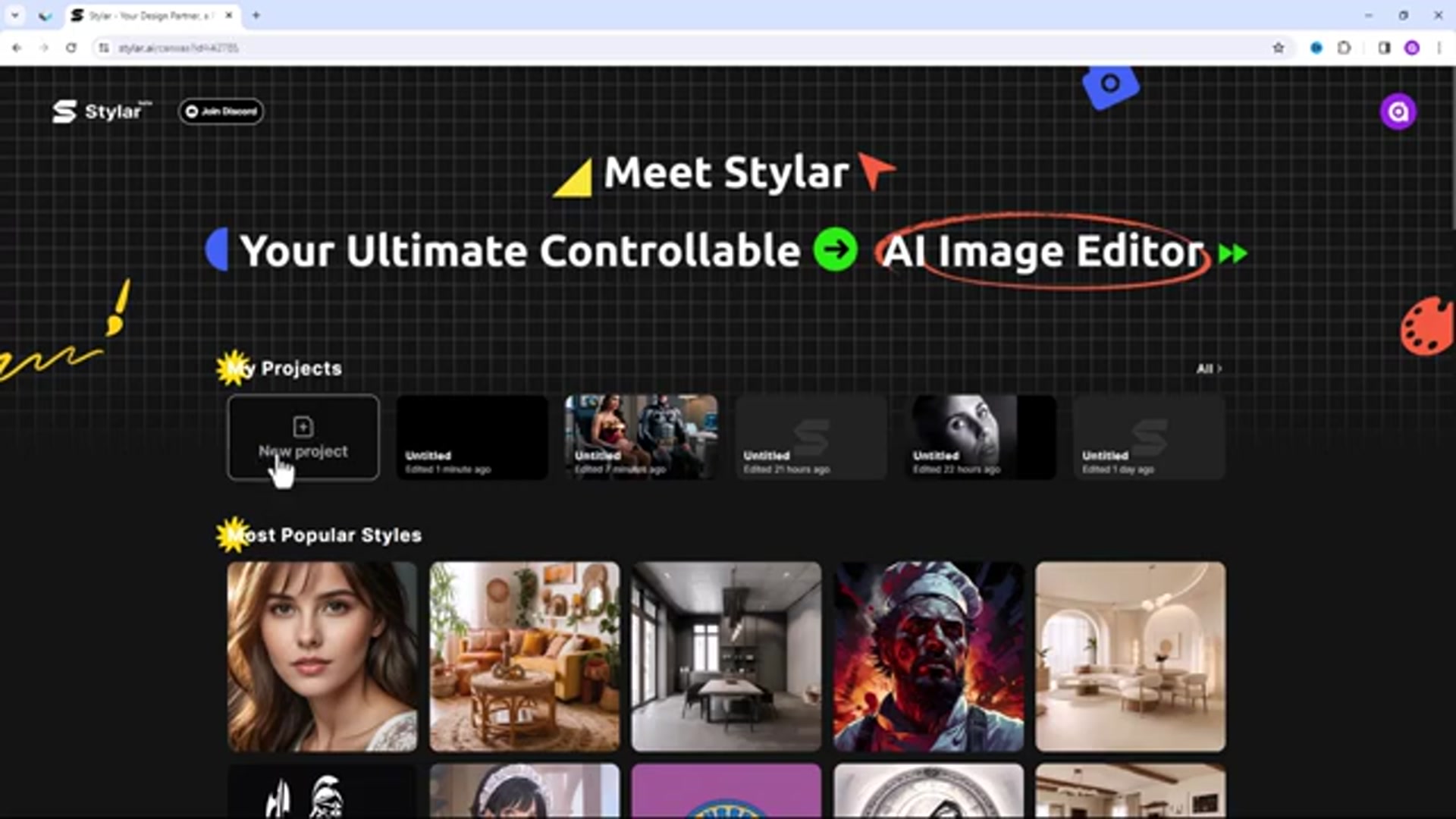Bookmark this page with the star

(x=1279, y=48)
